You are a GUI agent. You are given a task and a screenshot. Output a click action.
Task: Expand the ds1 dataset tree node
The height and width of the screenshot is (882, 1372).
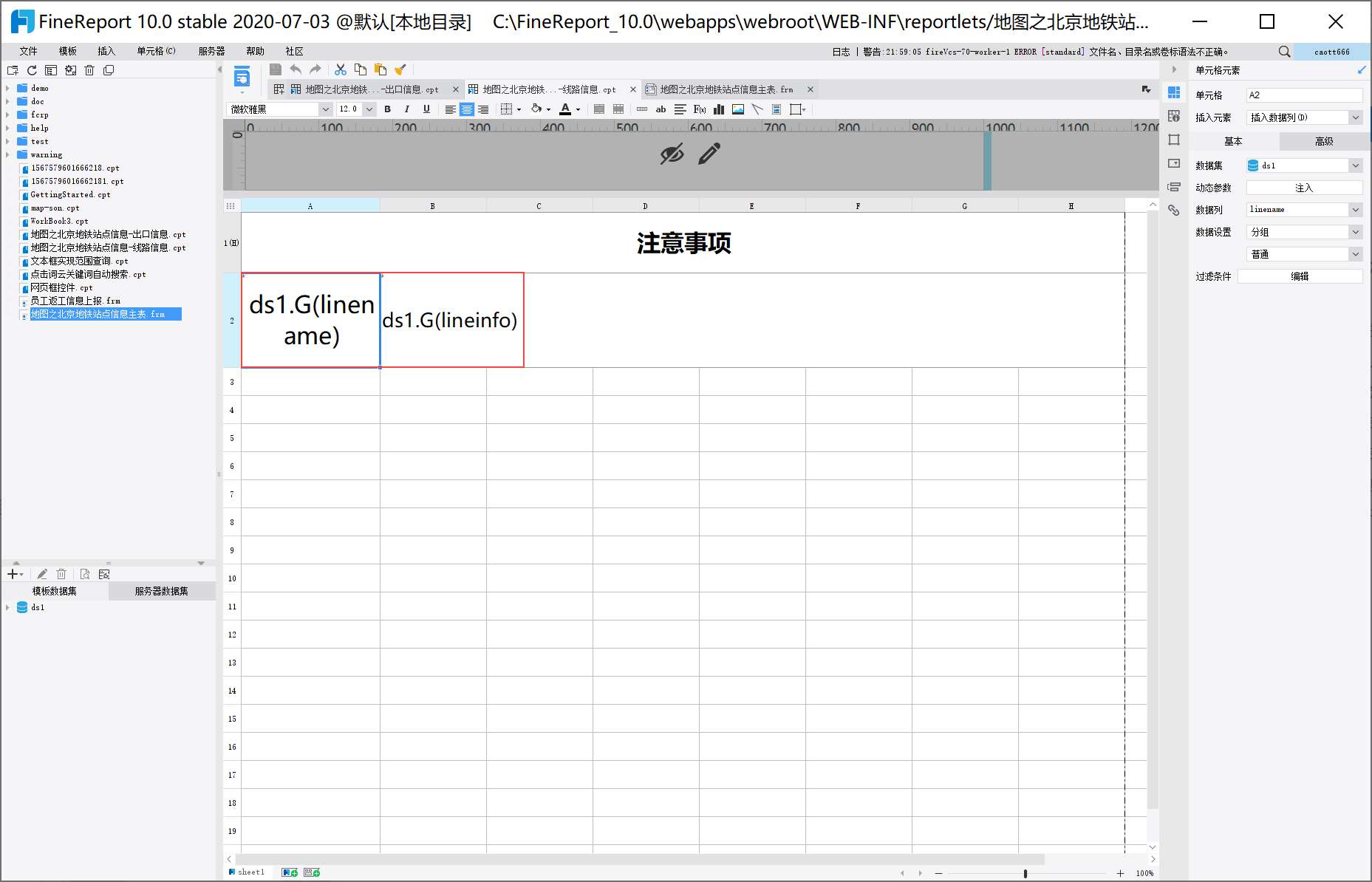(x=7, y=607)
